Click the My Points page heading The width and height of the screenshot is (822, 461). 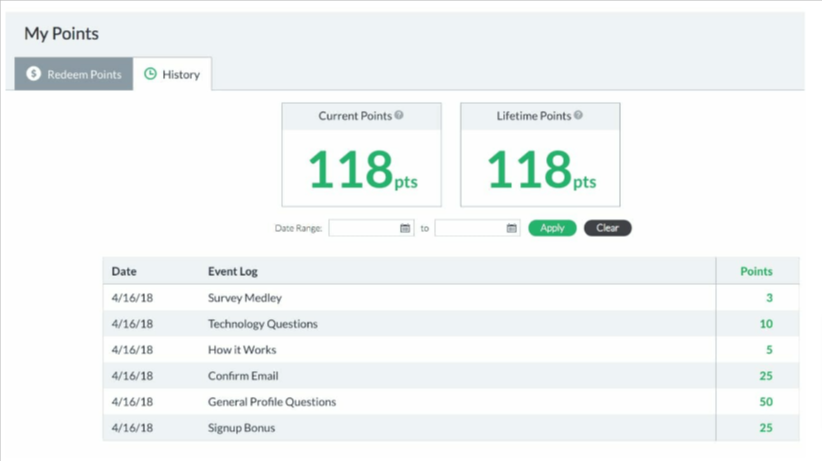point(61,34)
